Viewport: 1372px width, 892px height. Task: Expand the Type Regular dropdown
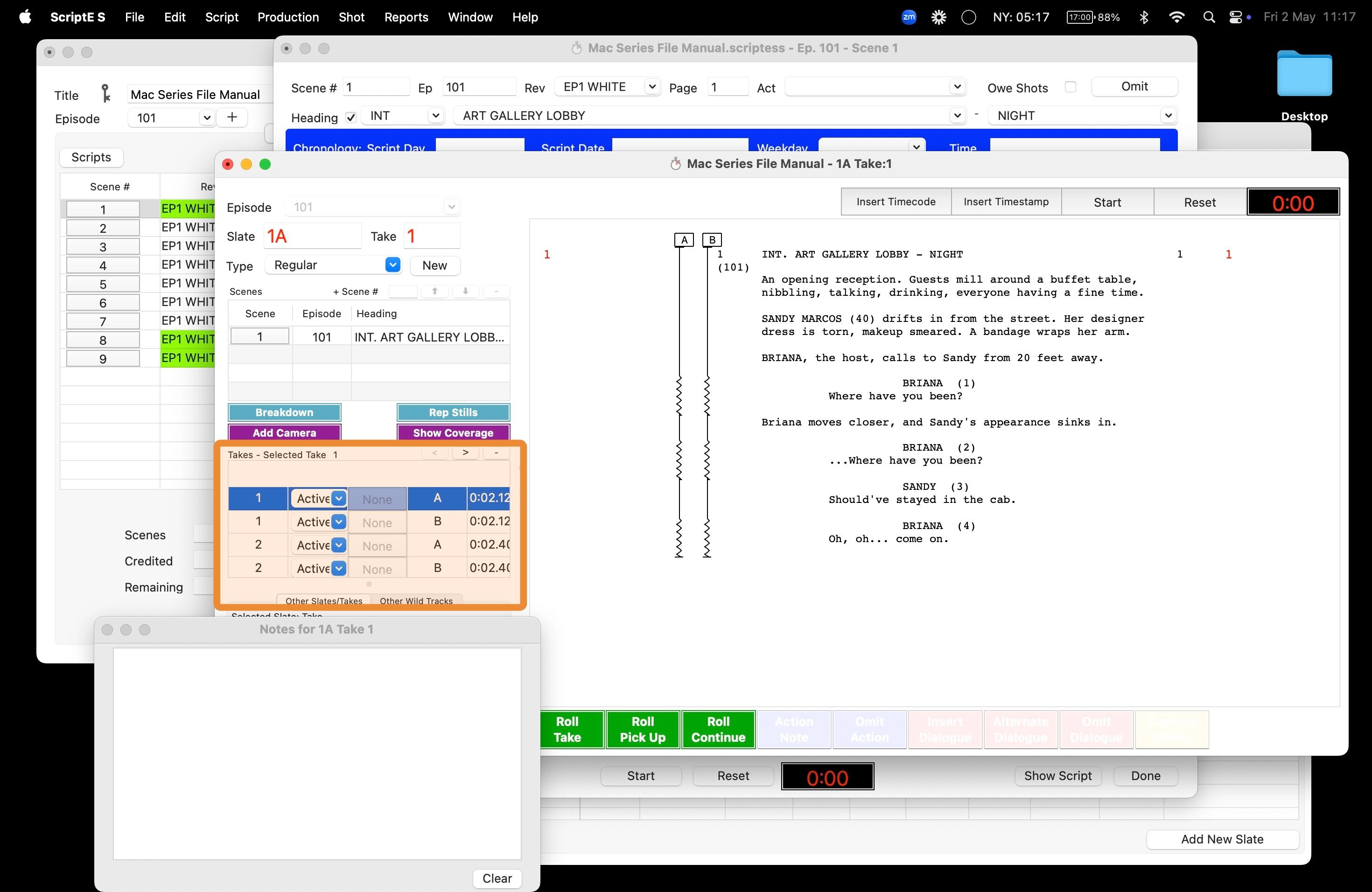pos(392,265)
